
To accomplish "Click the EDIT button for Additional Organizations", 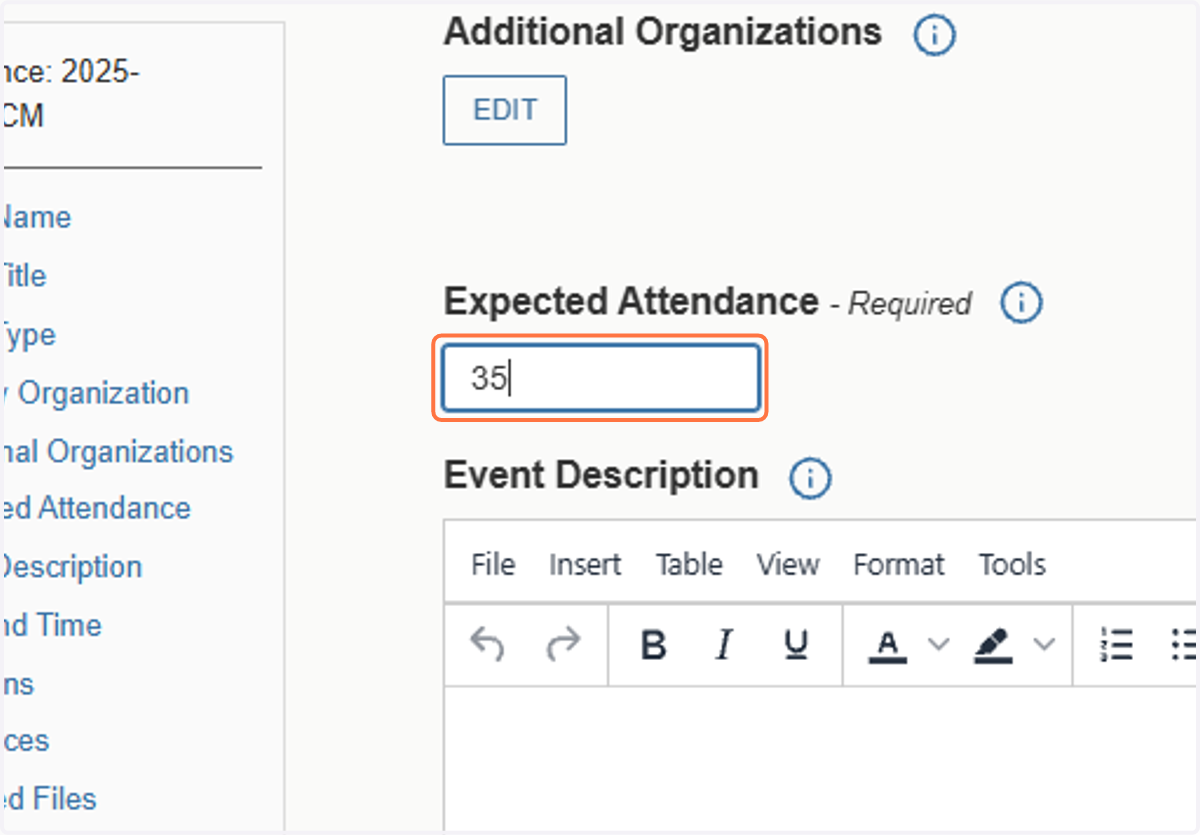I will pos(505,110).
